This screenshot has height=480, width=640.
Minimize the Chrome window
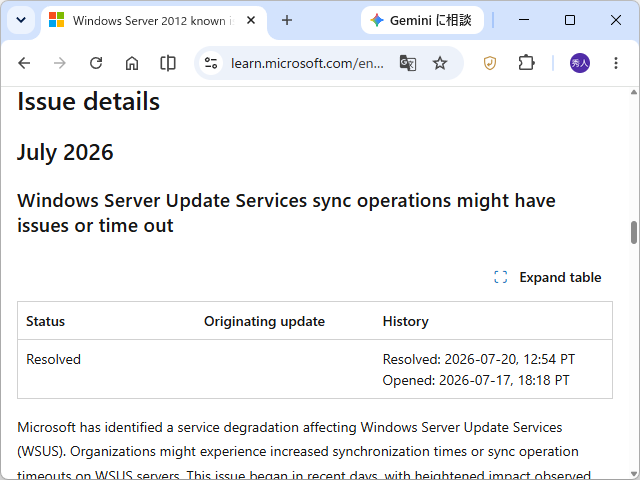click(x=524, y=20)
